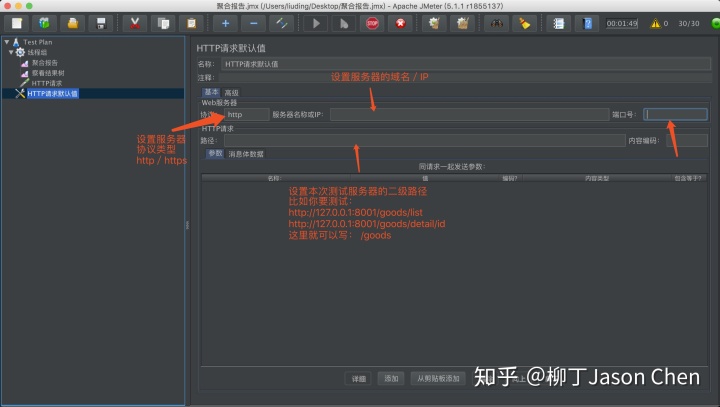Click the 路径 path input field
Image resolution: width=720 pixels, height=407 pixels.
click(x=425, y=141)
